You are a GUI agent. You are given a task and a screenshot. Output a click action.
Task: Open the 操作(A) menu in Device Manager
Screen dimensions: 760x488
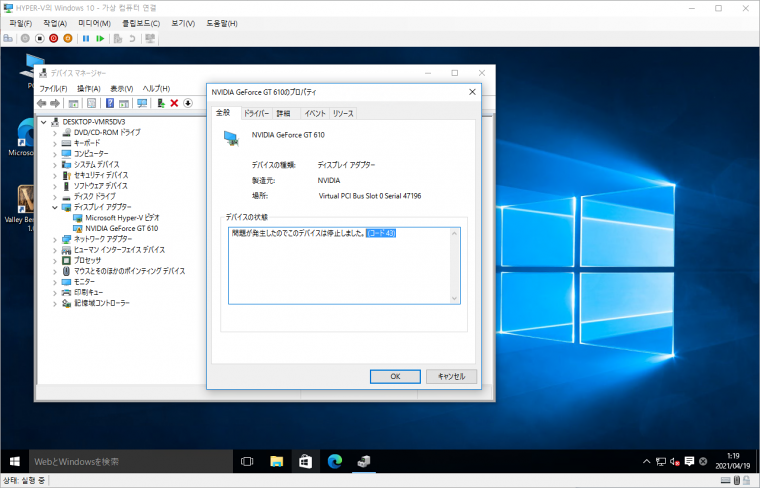click(x=89, y=89)
